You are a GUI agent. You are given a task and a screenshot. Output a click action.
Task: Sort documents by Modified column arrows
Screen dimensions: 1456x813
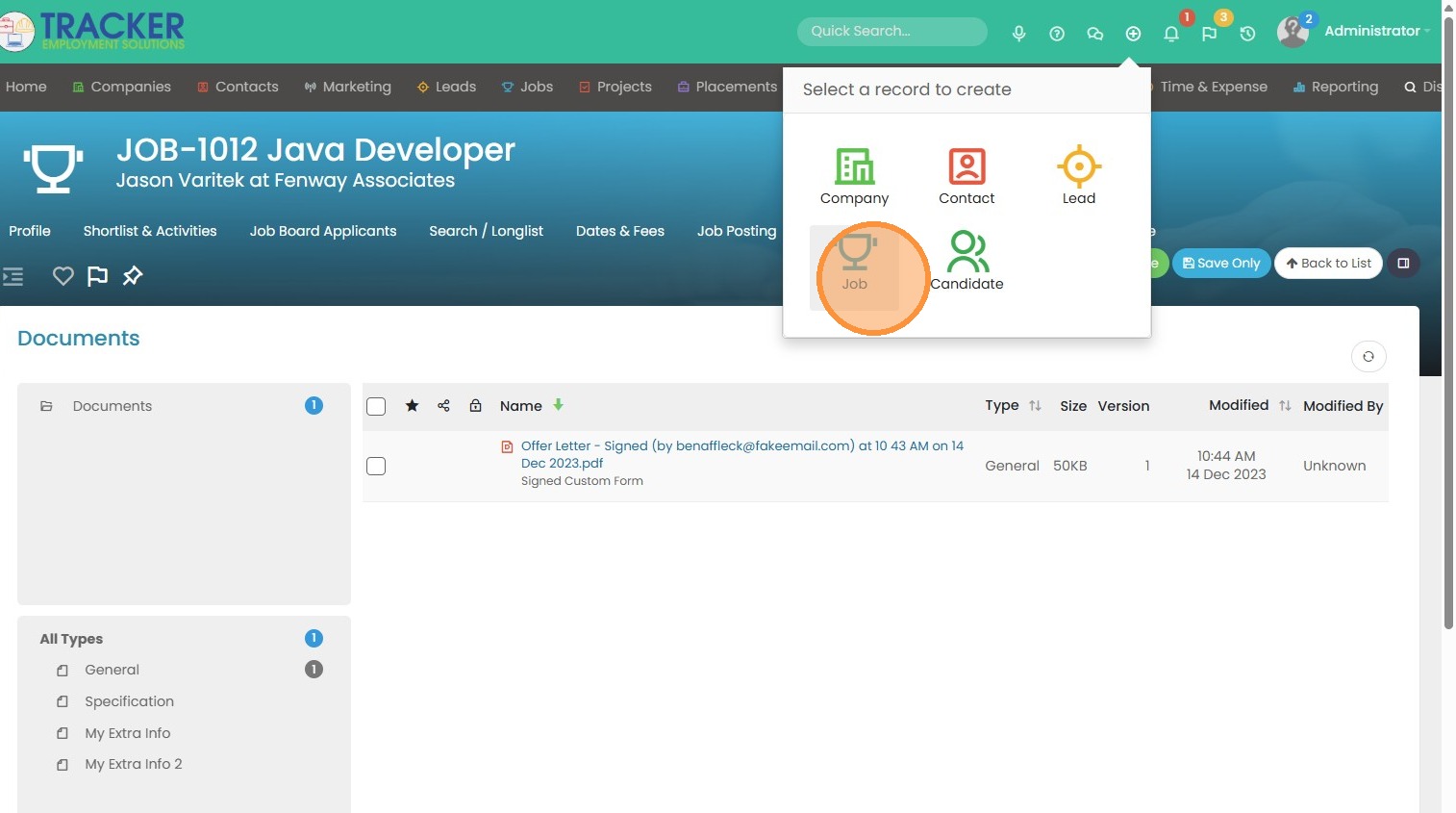1285,406
